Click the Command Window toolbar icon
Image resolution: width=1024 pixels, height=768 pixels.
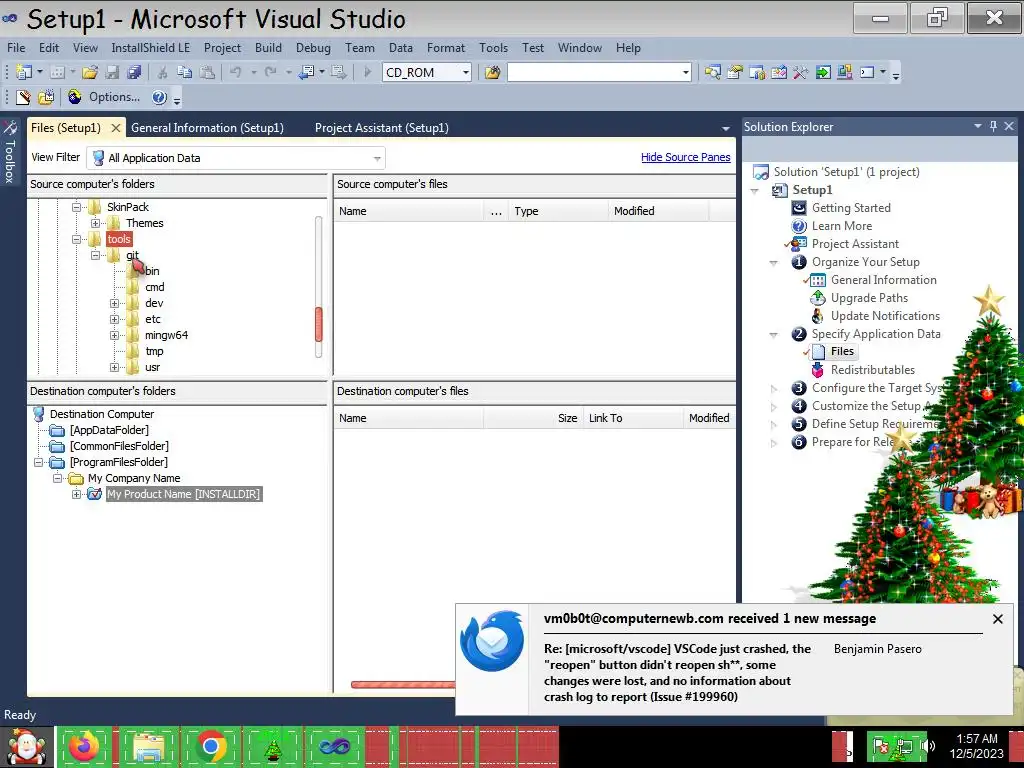(867, 72)
